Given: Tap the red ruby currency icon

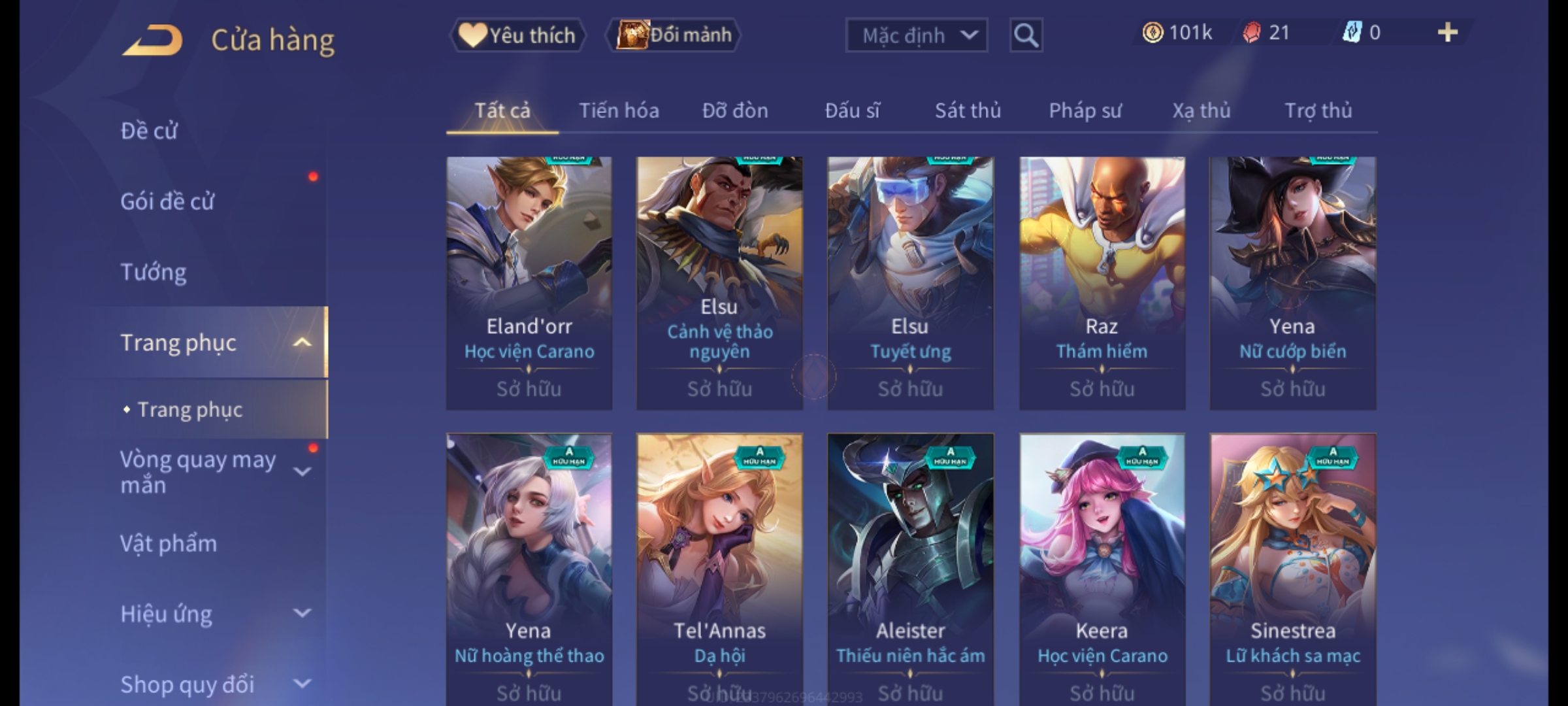Looking at the screenshot, I should (x=1251, y=33).
